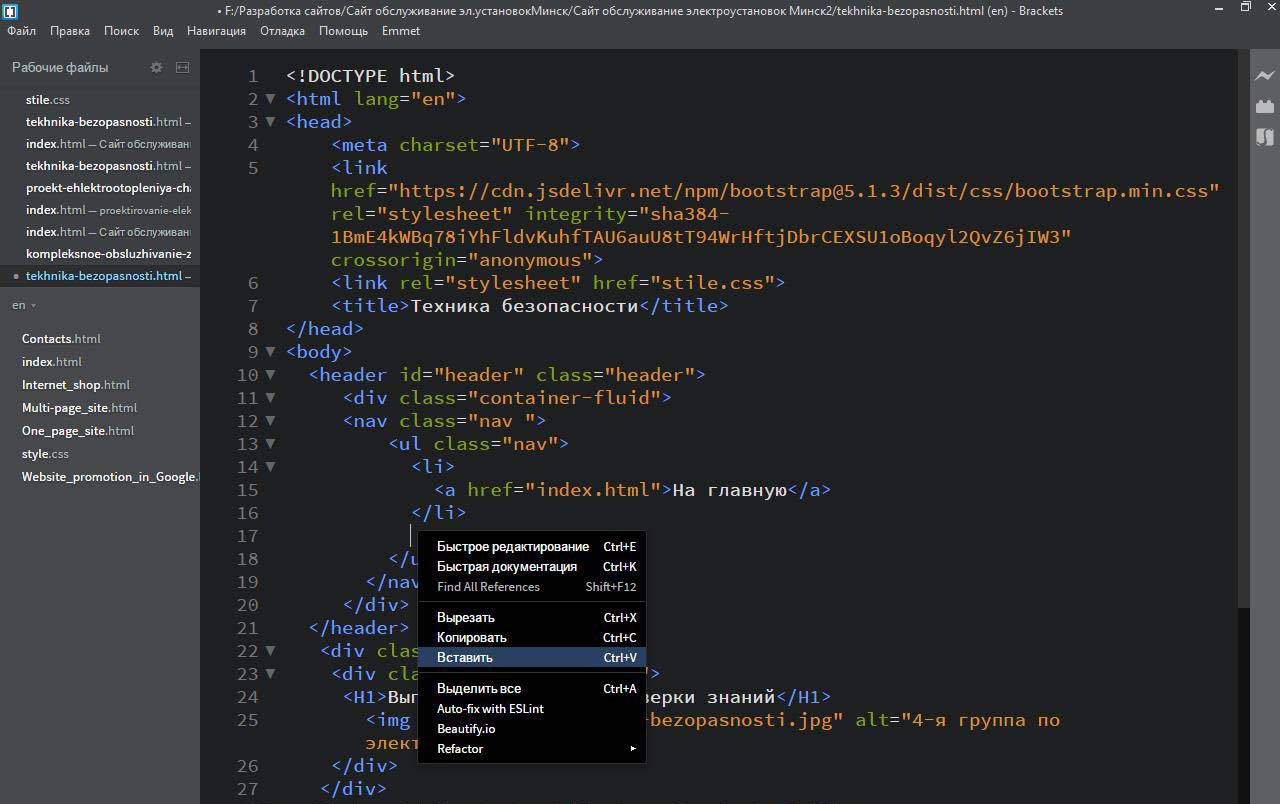Choose Вставить from the context menu
The height and width of the screenshot is (804, 1280).
(465, 658)
